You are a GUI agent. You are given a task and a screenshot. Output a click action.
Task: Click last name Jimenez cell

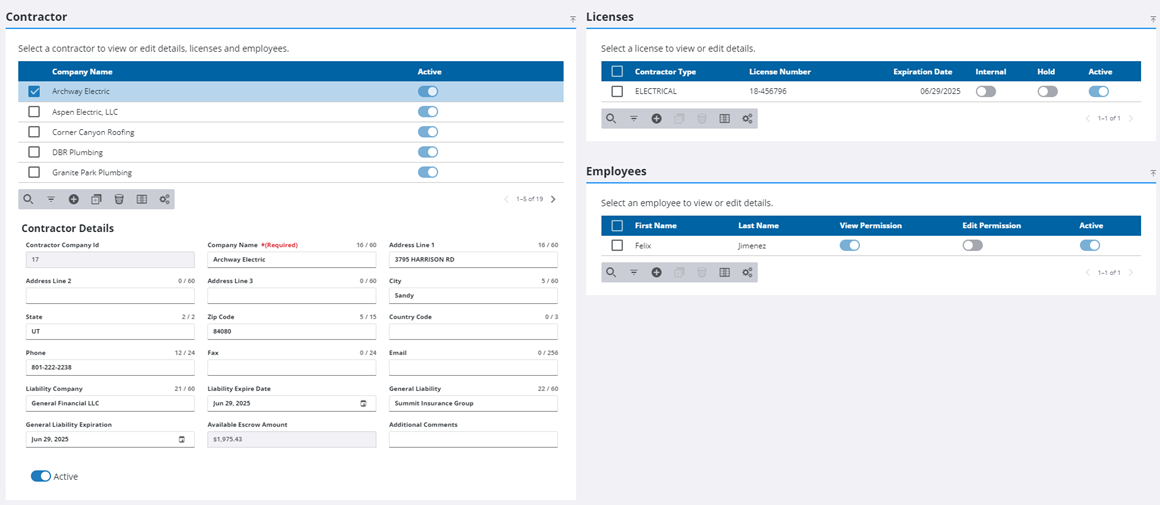[x=753, y=245]
